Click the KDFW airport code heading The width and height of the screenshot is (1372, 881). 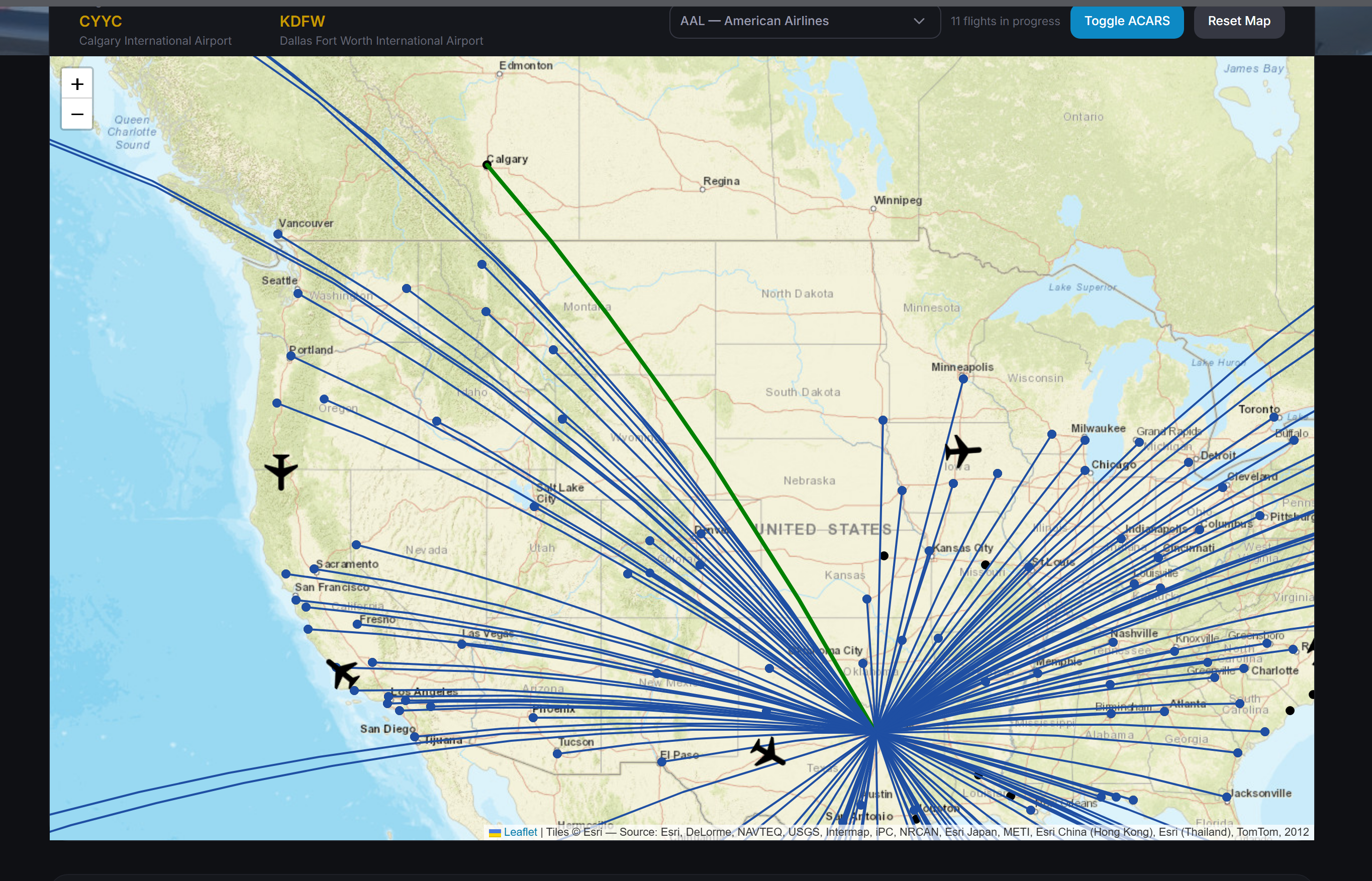click(x=302, y=21)
